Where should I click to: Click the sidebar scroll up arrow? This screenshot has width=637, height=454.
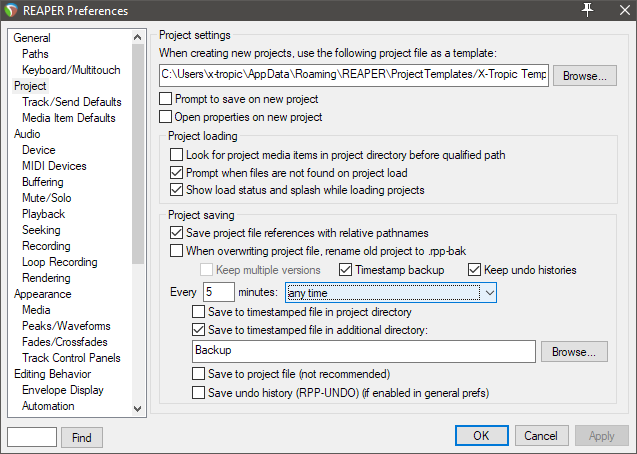138,37
